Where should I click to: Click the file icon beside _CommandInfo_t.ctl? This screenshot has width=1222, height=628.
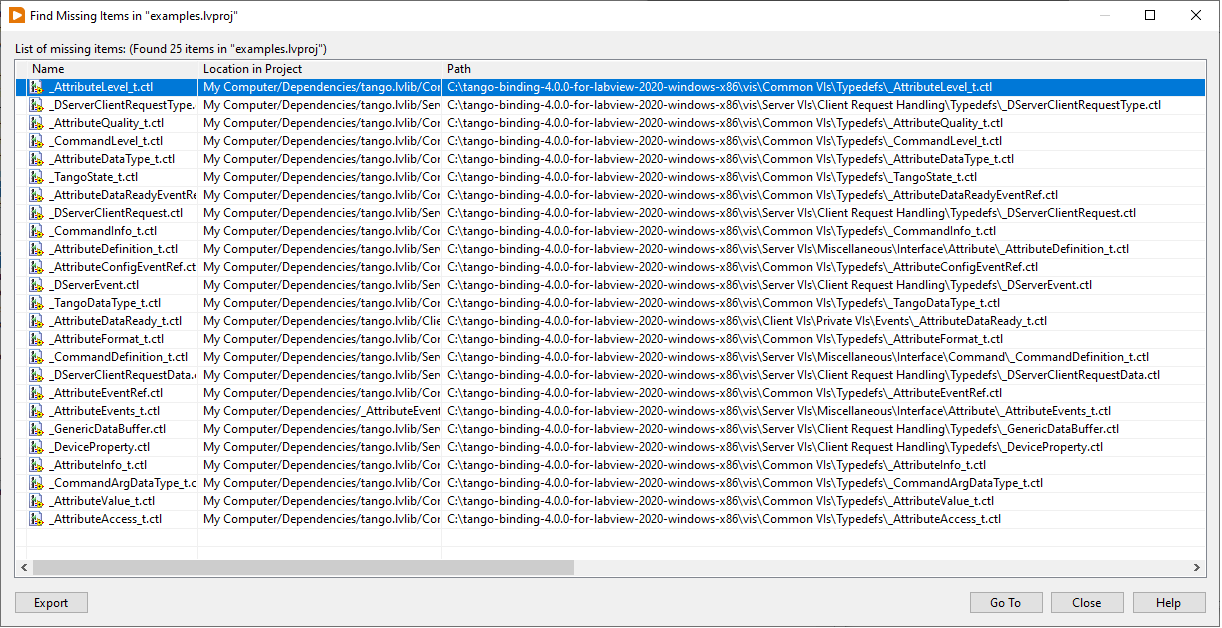(x=36, y=231)
